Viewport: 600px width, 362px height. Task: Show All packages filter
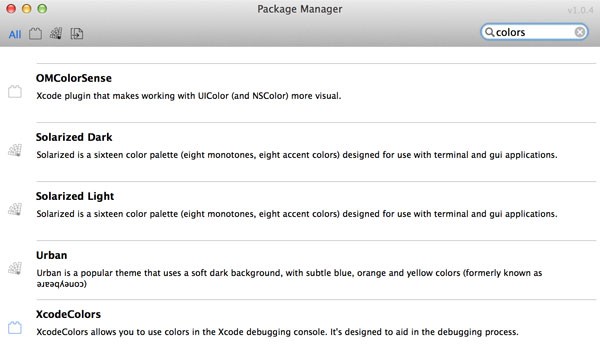tap(15, 34)
